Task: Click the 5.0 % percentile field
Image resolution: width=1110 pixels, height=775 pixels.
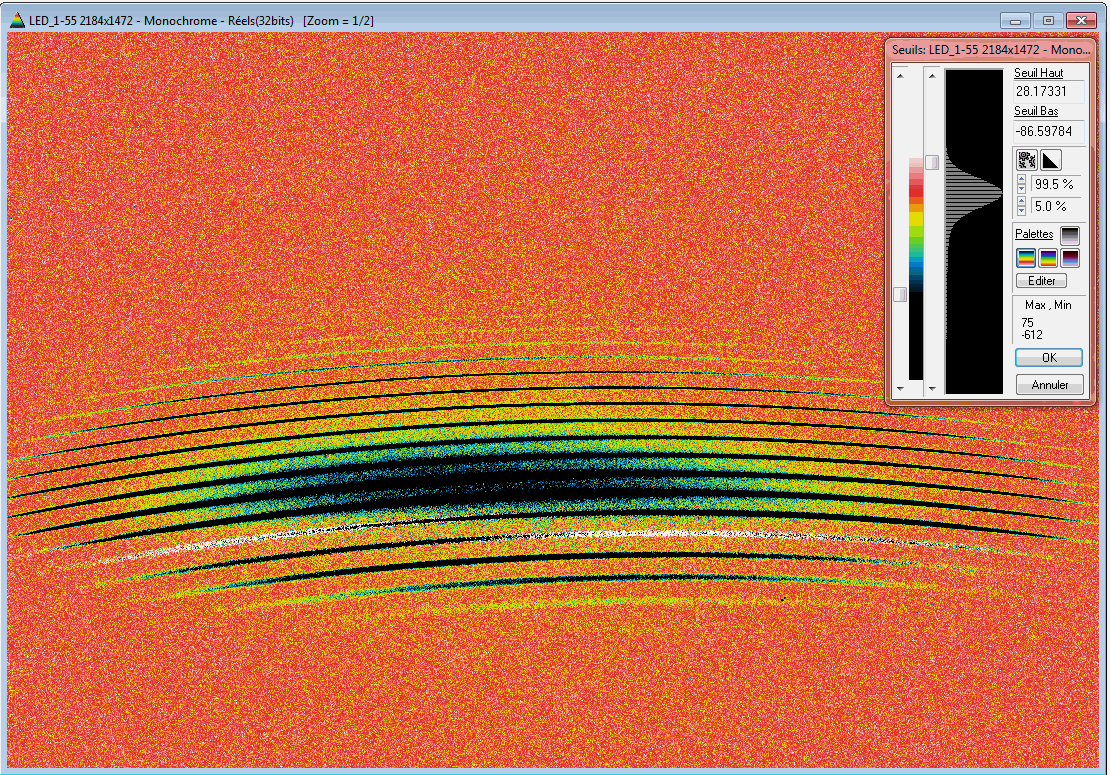Action: (1057, 206)
